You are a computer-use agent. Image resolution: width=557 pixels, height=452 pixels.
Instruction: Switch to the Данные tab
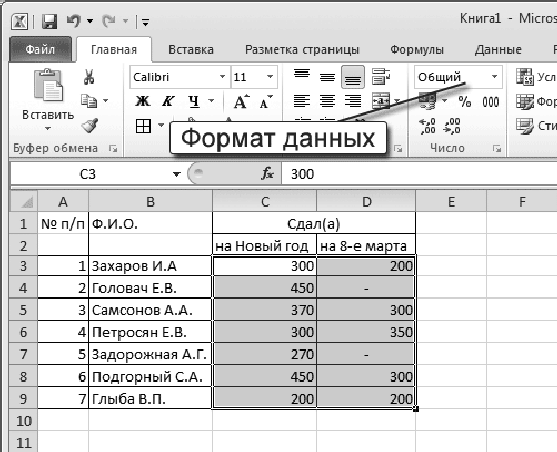[498, 50]
